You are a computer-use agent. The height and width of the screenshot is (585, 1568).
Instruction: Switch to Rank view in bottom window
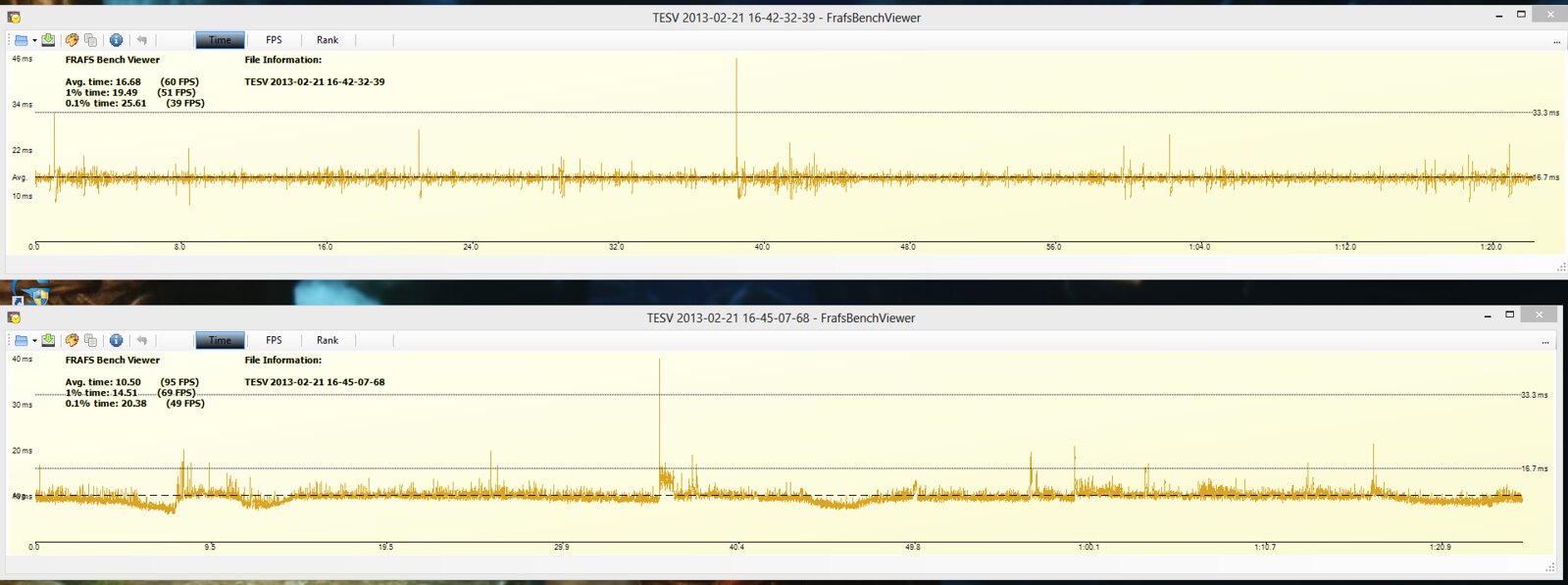point(328,340)
